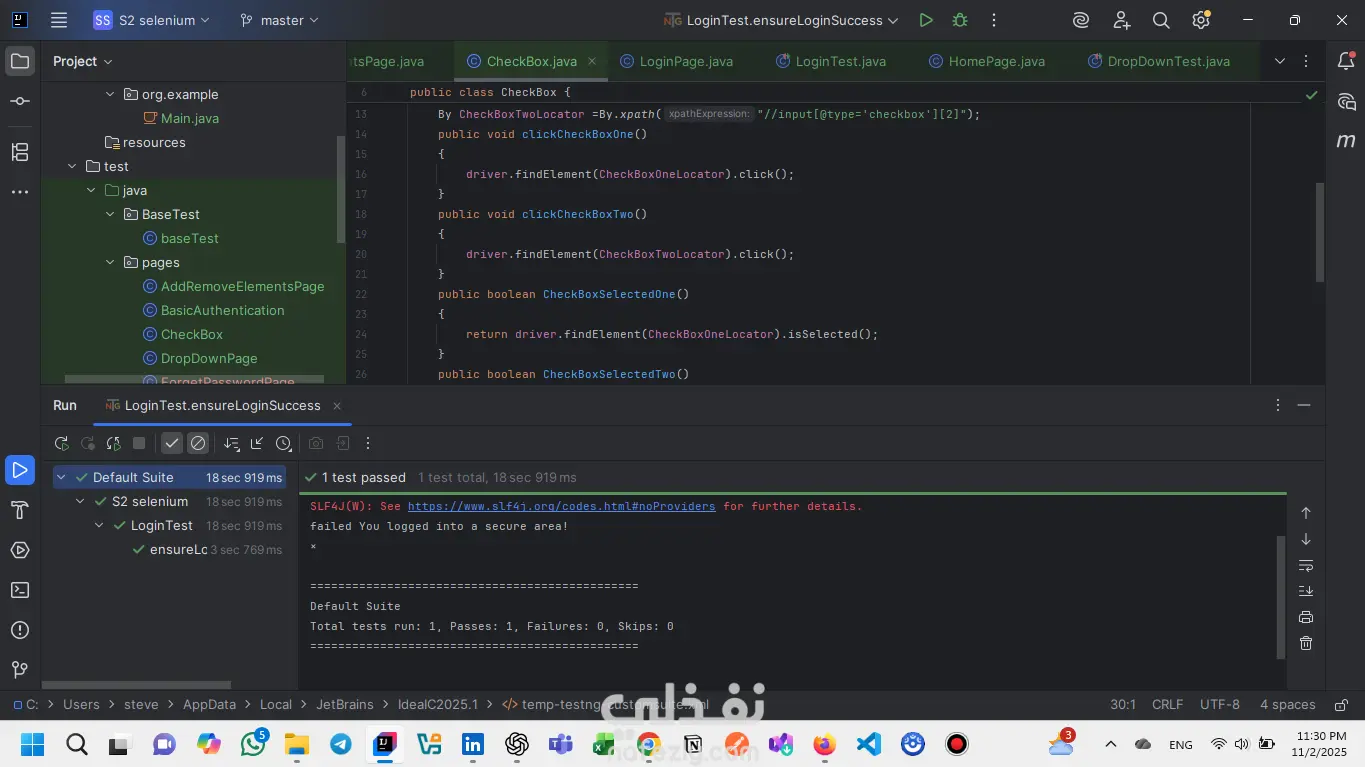Image resolution: width=1365 pixels, height=767 pixels.
Task: Open the AI Chat tool window on the right stripe
Action: pyautogui.click(x=1346, y=101)
